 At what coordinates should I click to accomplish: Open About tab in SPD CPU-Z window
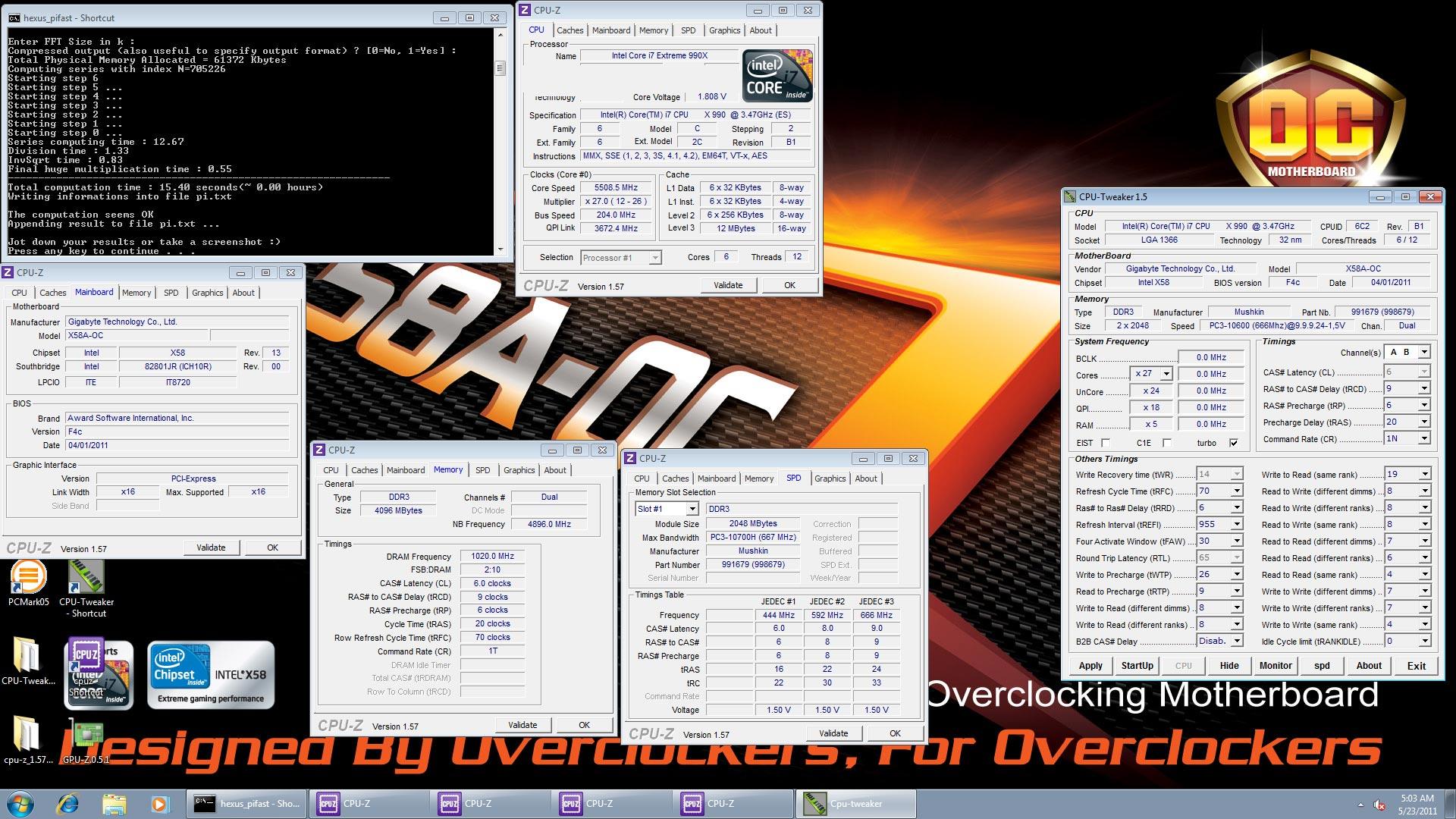[866, 479]
